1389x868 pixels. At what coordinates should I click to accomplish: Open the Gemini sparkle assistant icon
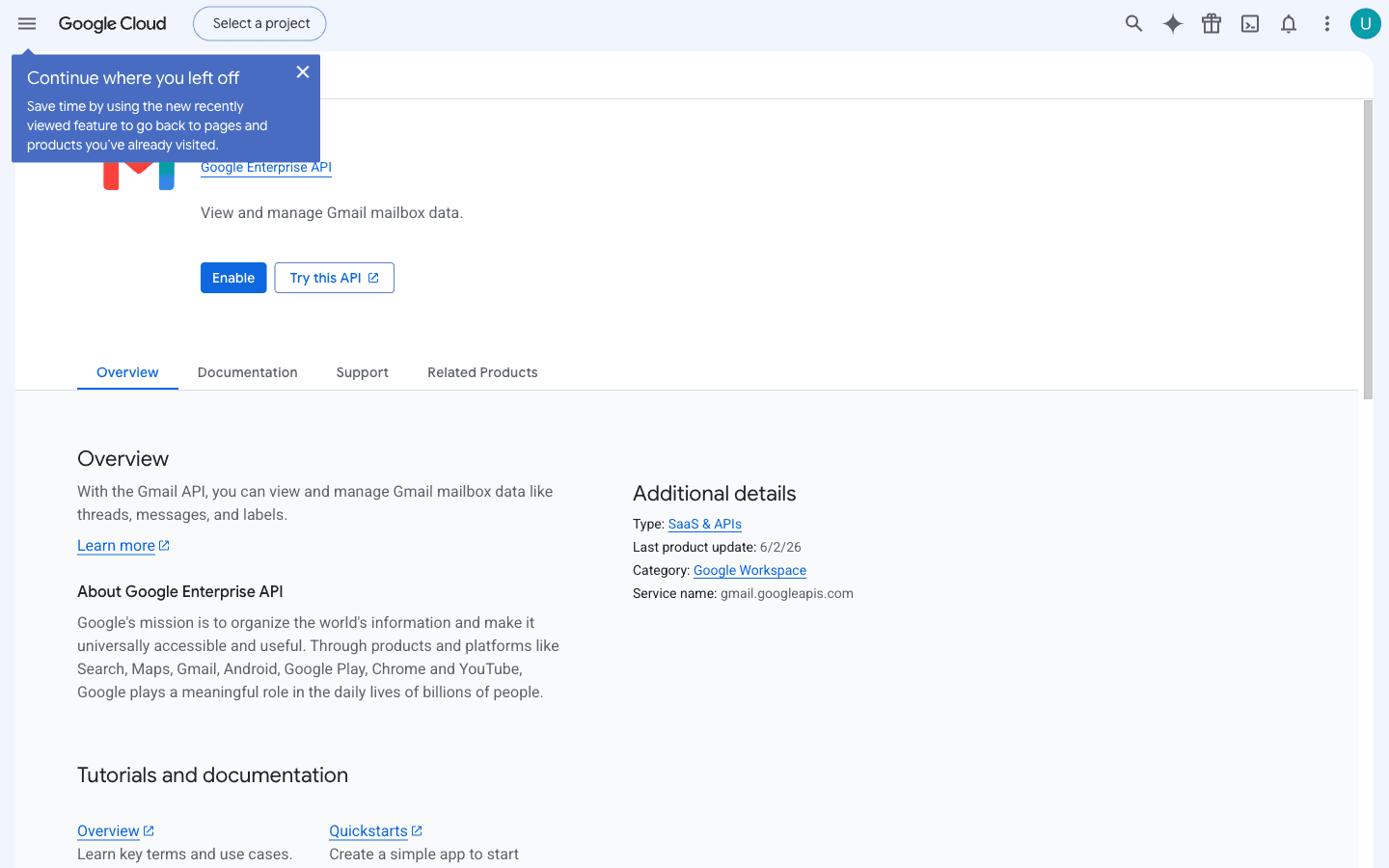(1173, 23)
